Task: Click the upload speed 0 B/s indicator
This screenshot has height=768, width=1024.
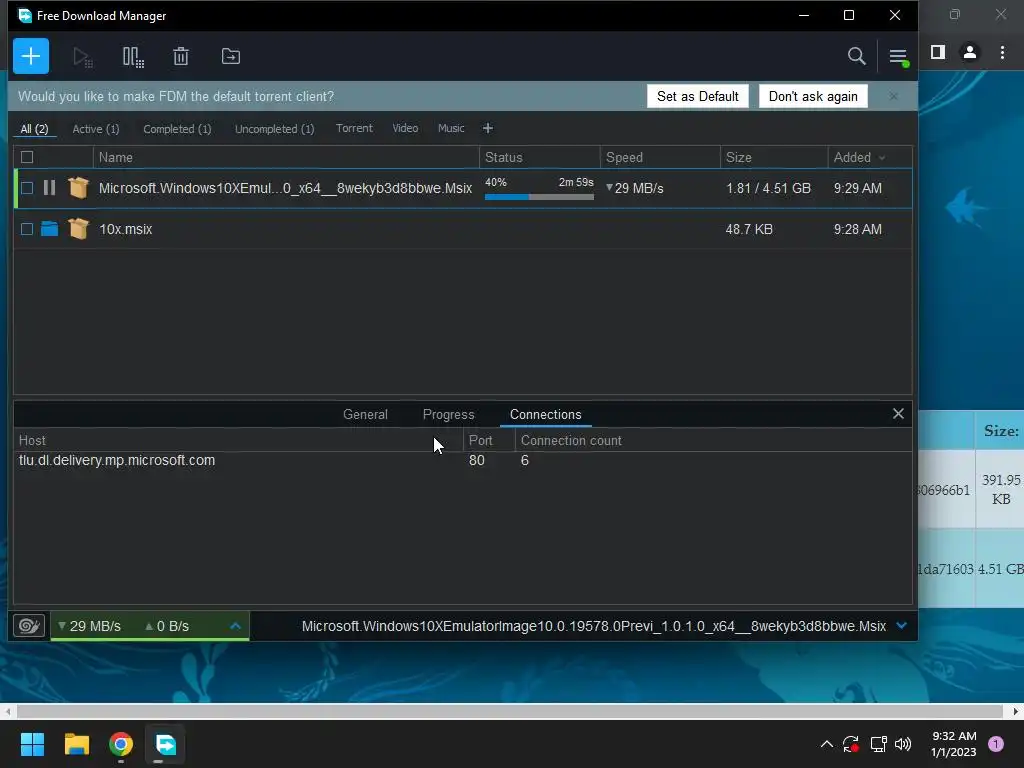Action: click(167, 626)
